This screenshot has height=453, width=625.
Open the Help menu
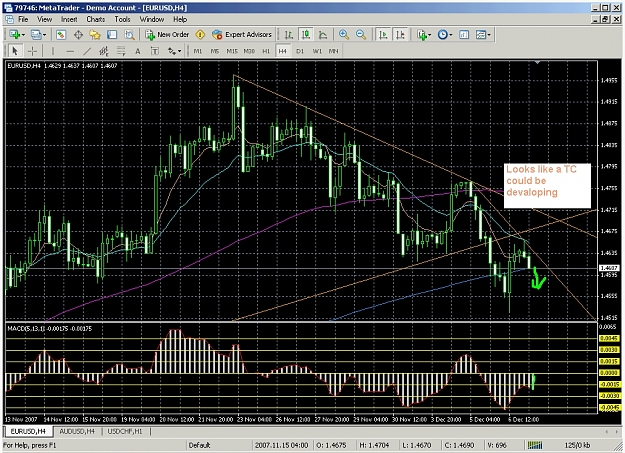(180, 19)
